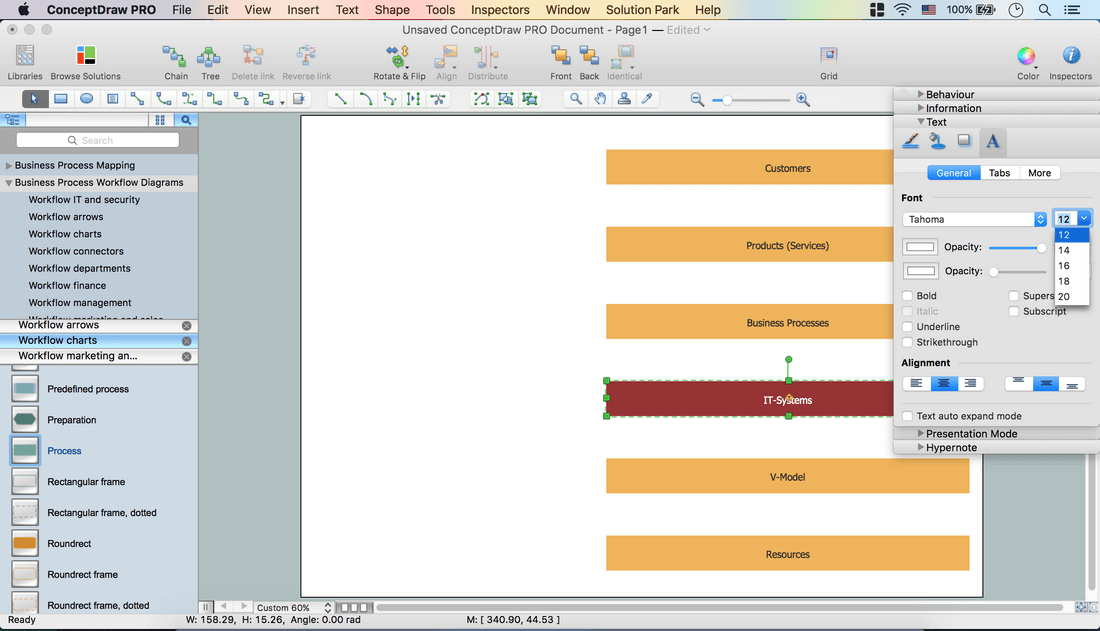
Task: Click the first text Opacity slider
Action: 1017,247
